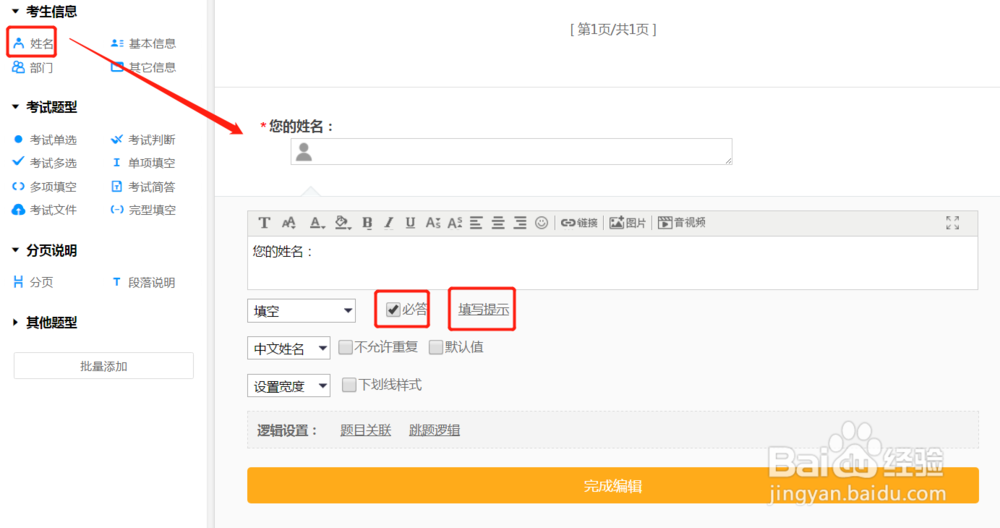Insert 音视频 media
Image resolution: width=1000 pixels, height=528 pixels.
point(682,223)
